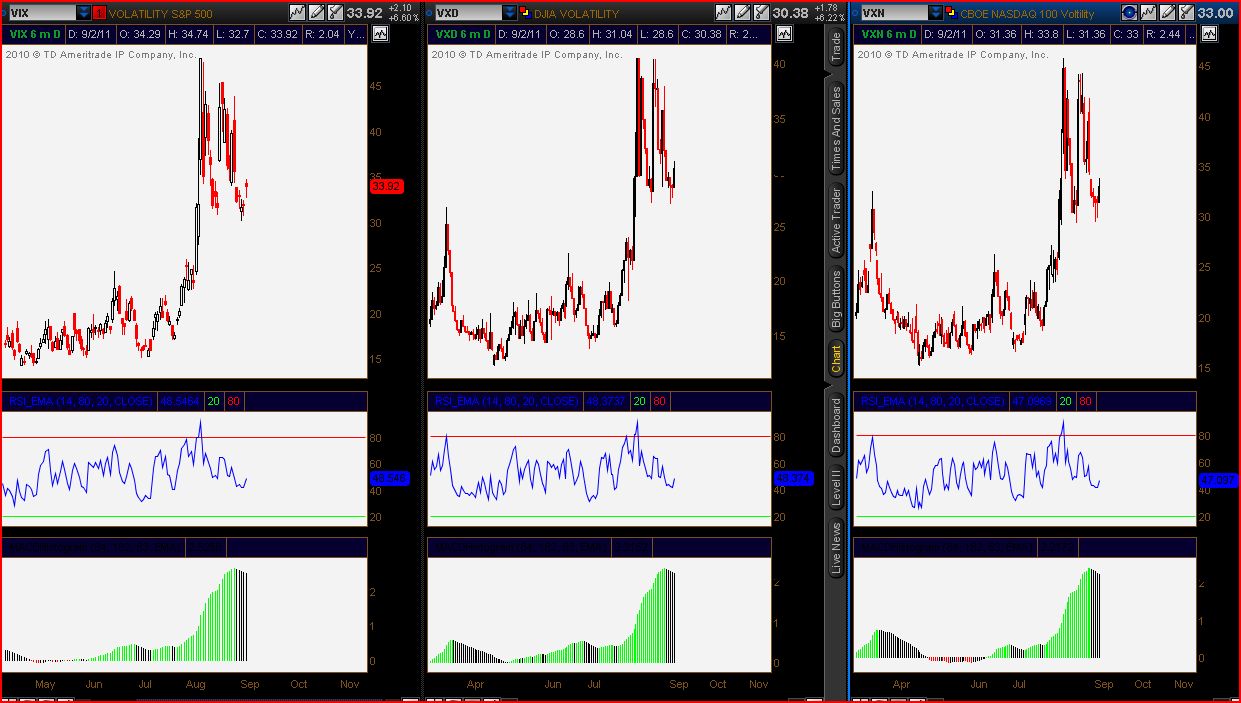Viewport: 1241px width, 703px height.
Task: Toggle chart mode icon below VIX header
Action: point(380,33)
